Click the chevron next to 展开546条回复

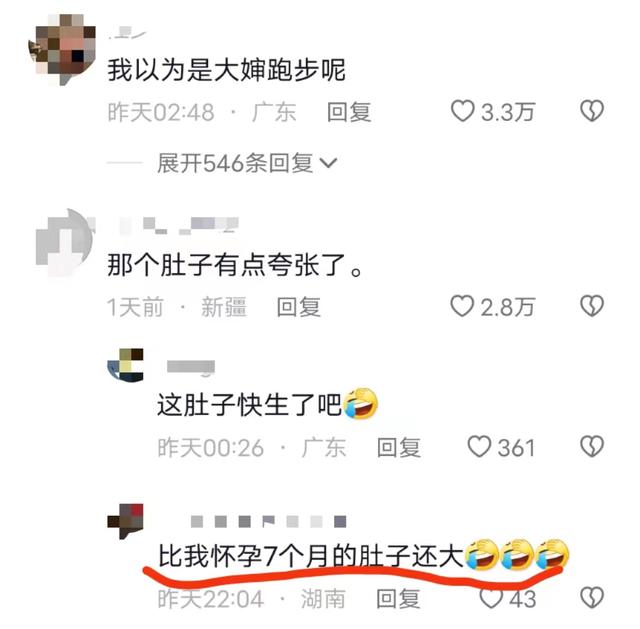point(328,163)
